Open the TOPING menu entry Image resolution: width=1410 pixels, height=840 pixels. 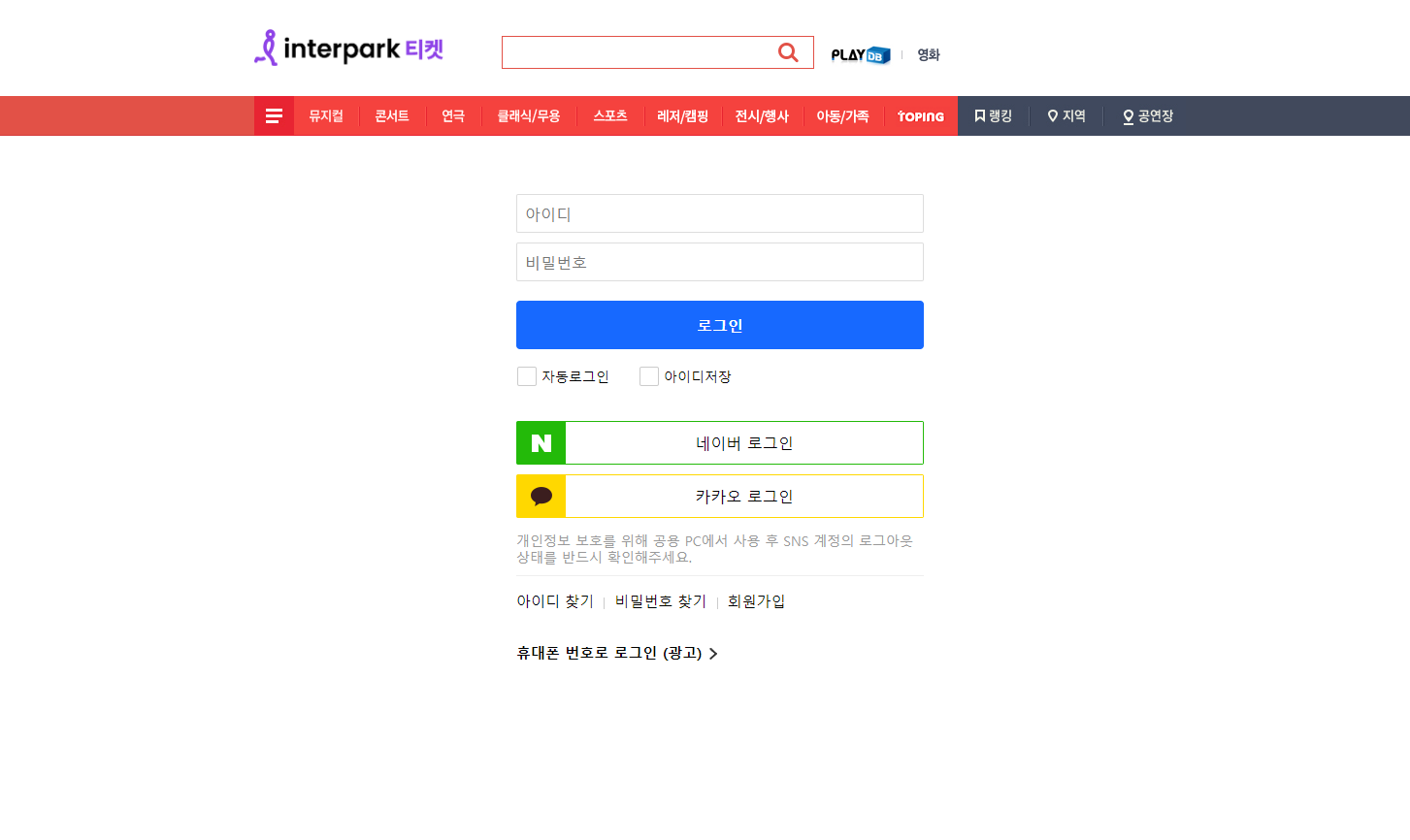[x=920, y=115]
